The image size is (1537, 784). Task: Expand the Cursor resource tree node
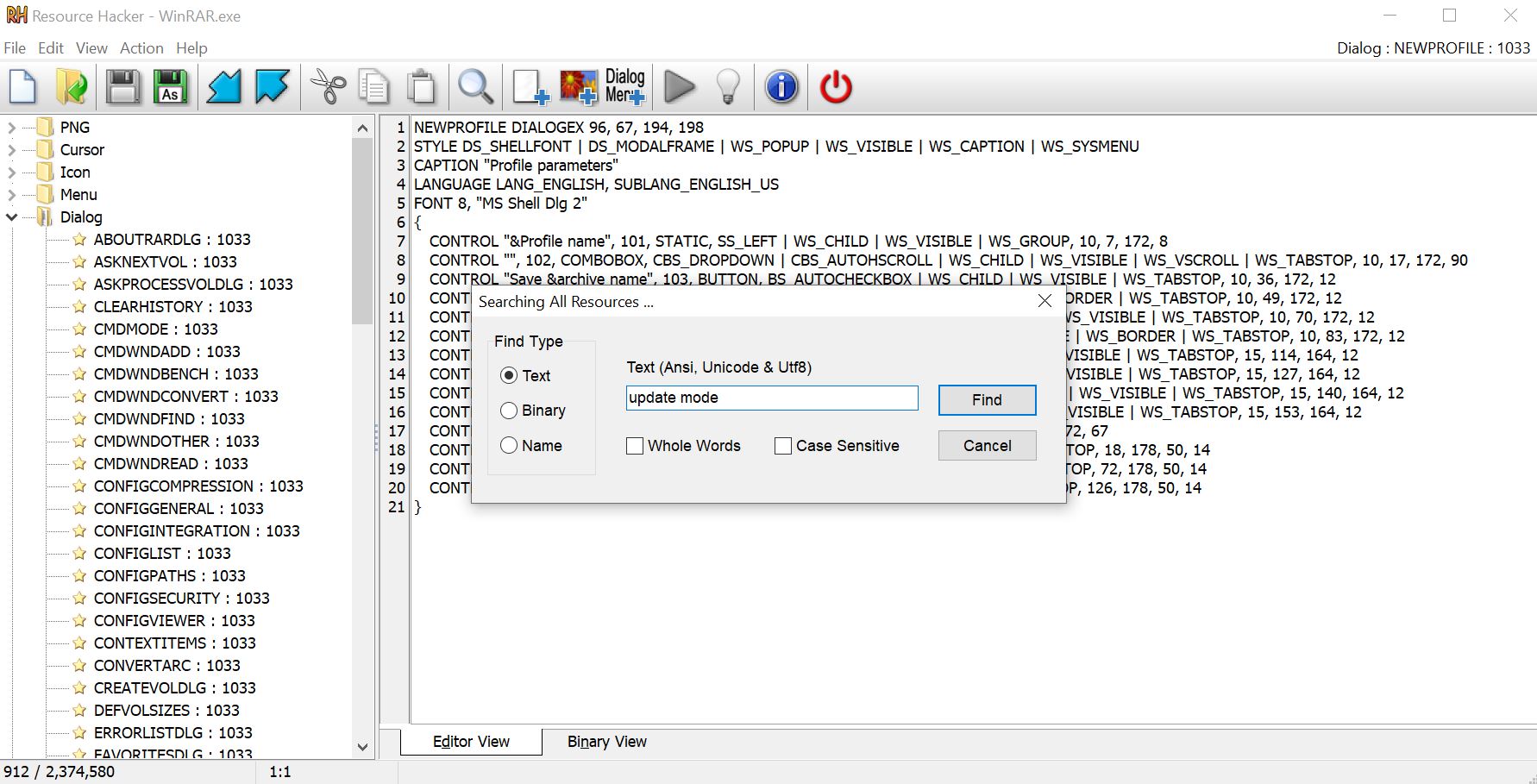(x=11, y=149)
